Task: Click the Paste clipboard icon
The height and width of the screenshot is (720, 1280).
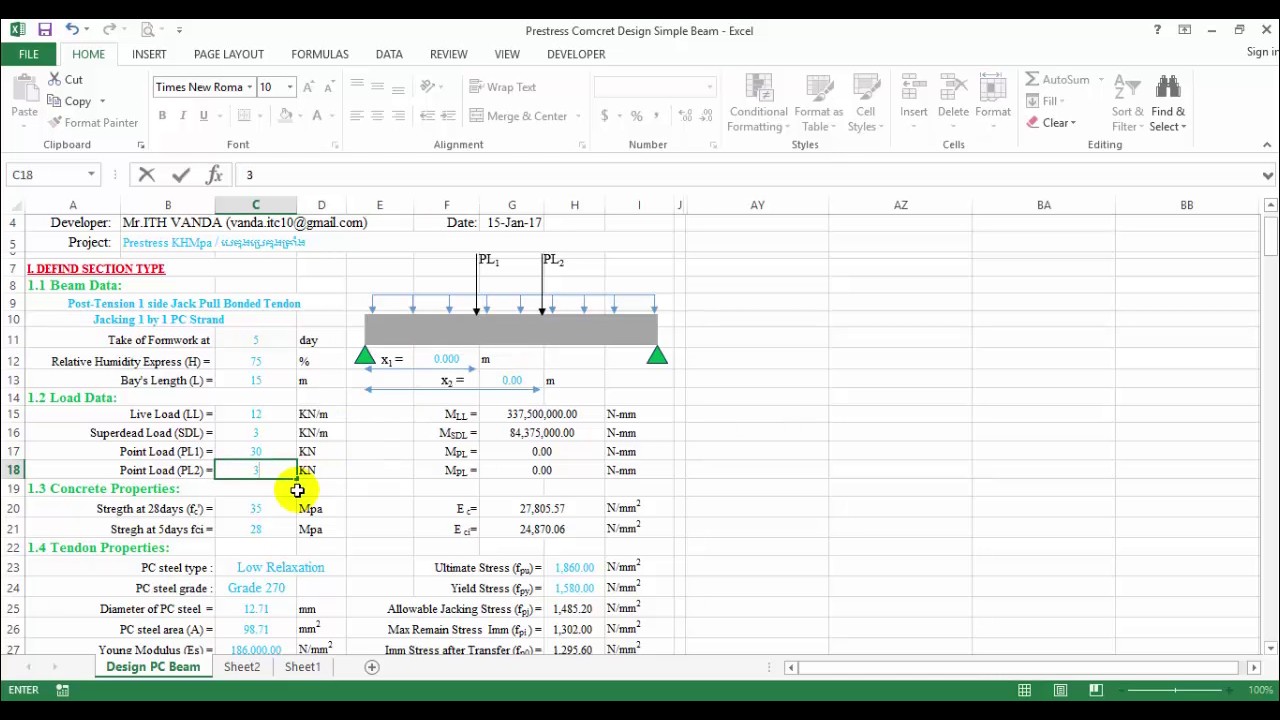Action: click(24, 90)
